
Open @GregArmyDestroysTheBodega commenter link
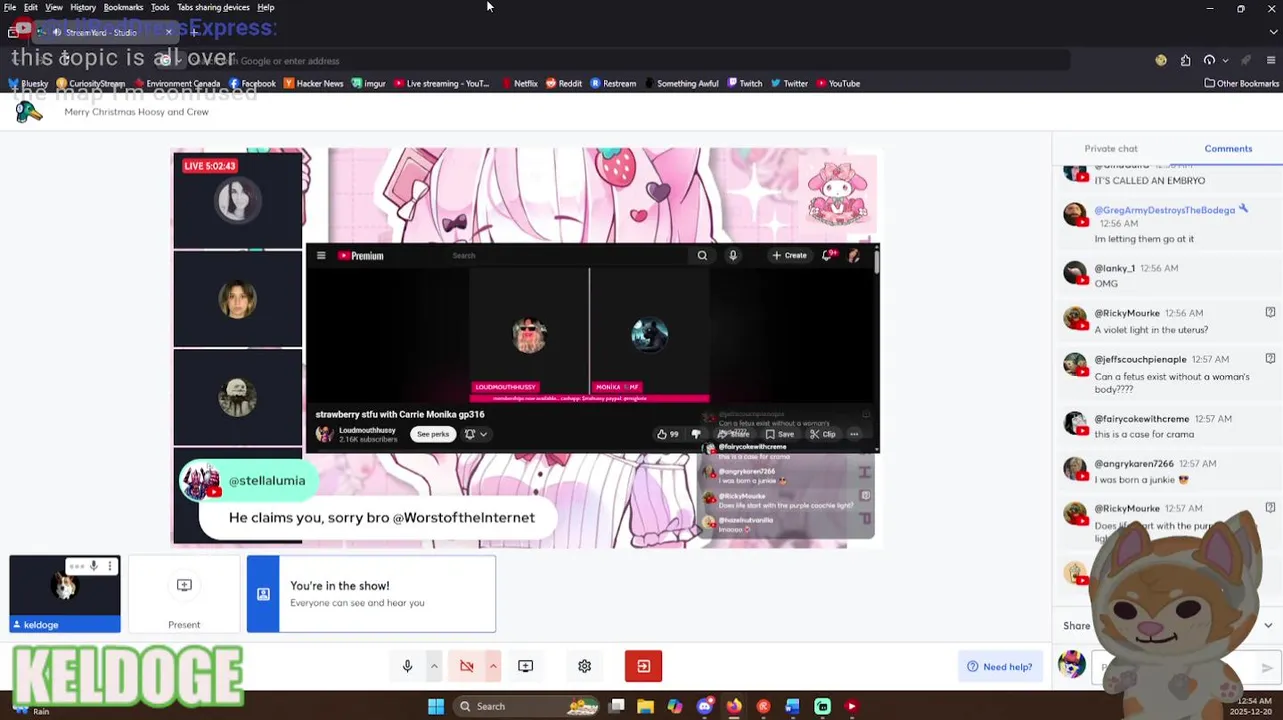tap(1164, 210)
